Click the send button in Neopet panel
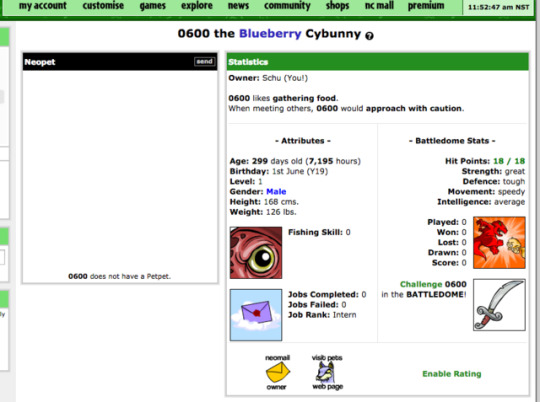Image resolution: width=540 pixels, height=402 pixels. coord(205,61)
